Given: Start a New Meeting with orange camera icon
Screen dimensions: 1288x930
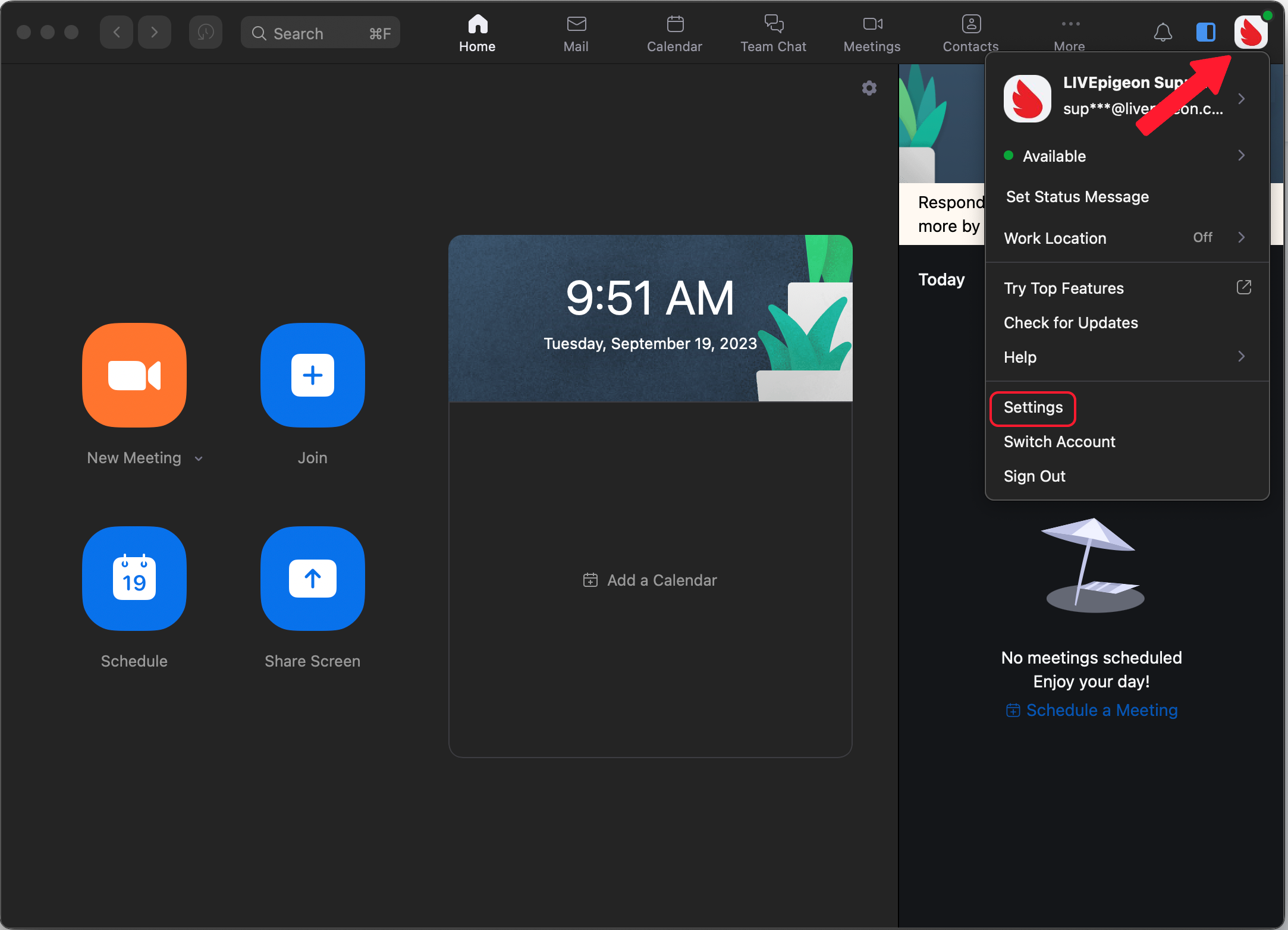Looking at the screenshot, I should click(x=134, y=375).
